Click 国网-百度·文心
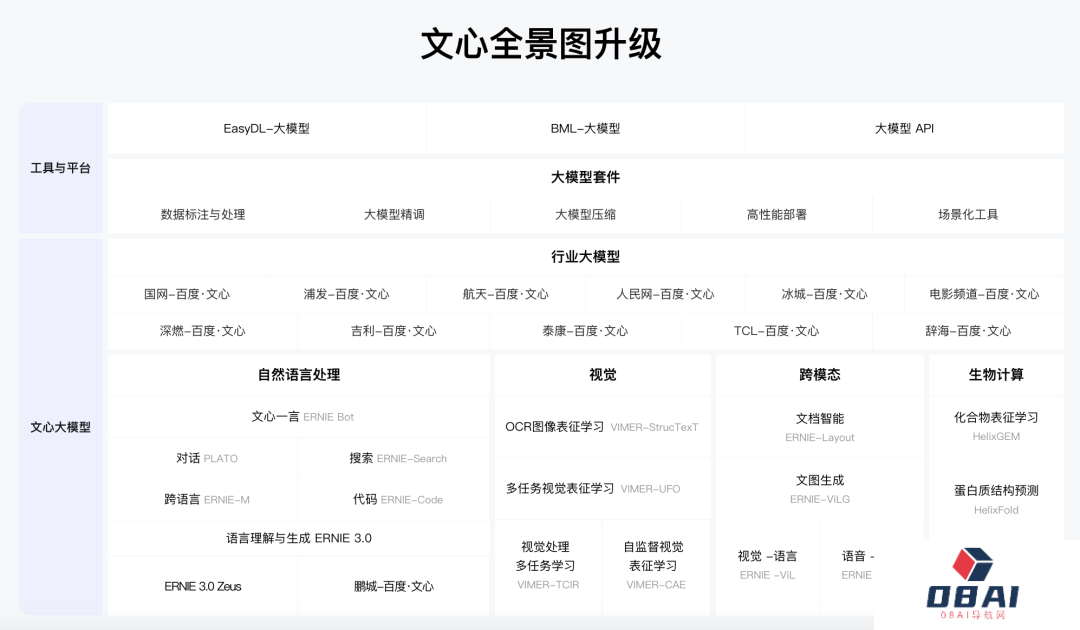The image size is (1080, 630). pyautogui.click(x=185, y=294)
